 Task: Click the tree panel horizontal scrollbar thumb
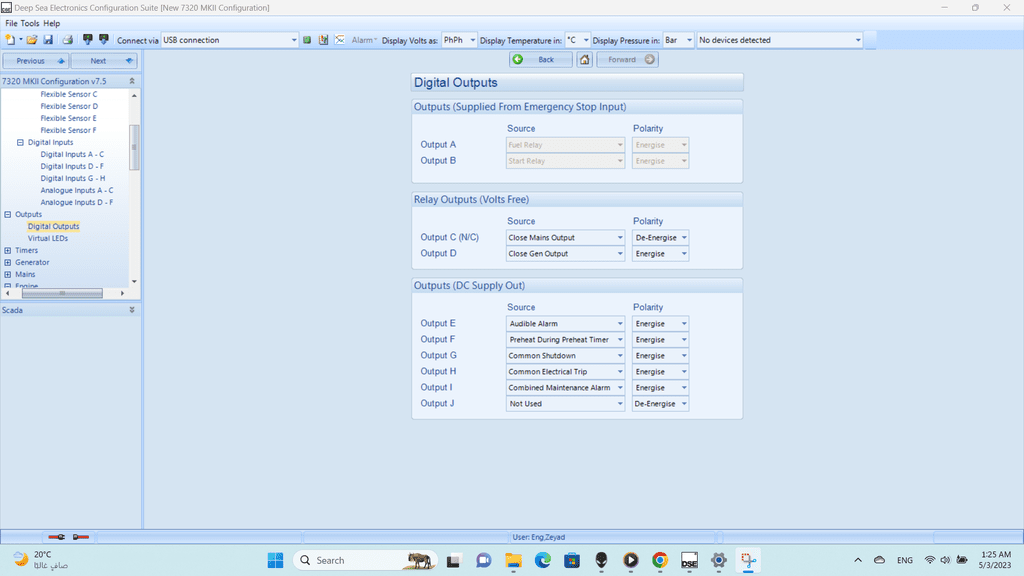pos(62,293)
